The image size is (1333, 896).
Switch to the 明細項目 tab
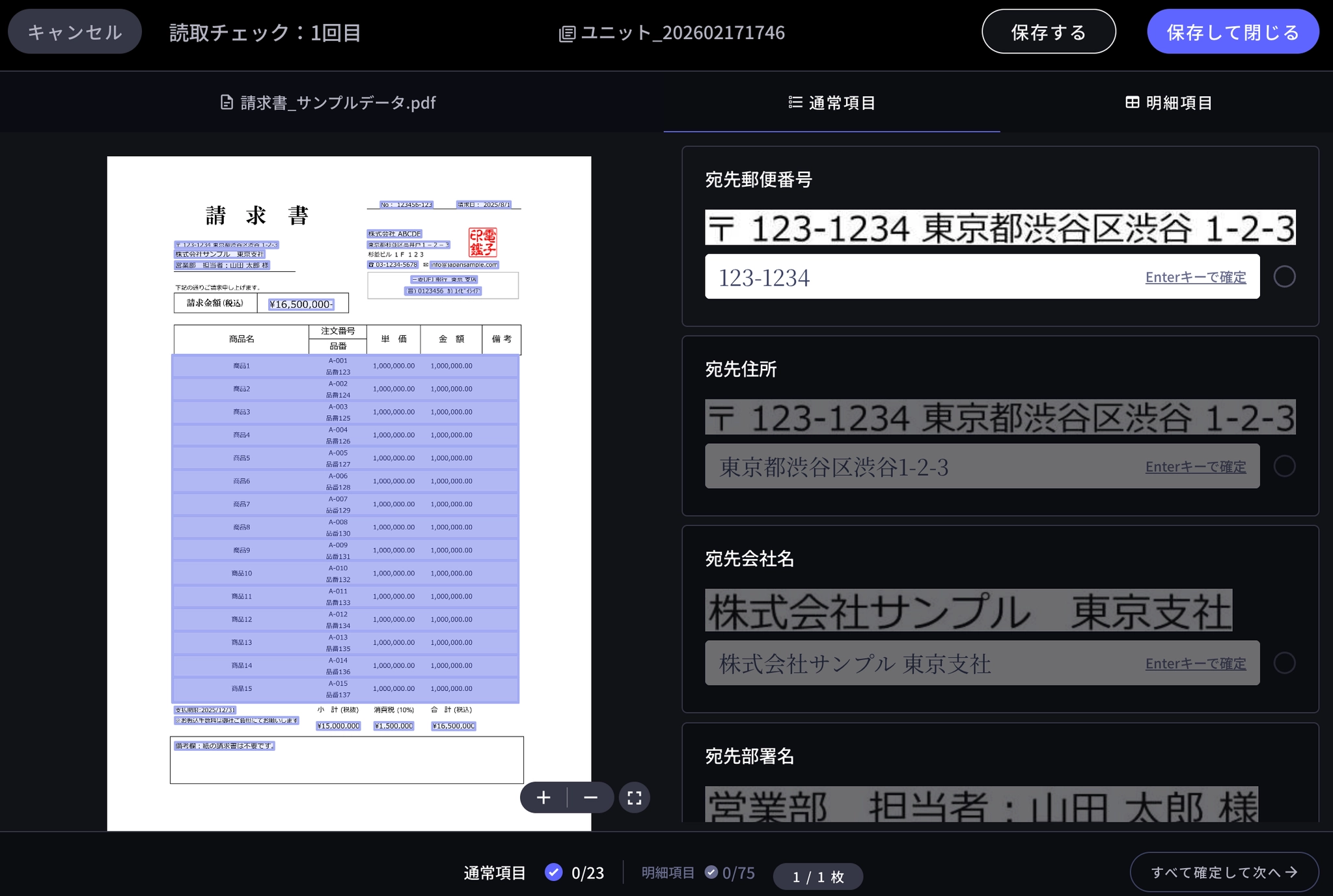[1168, 102]
